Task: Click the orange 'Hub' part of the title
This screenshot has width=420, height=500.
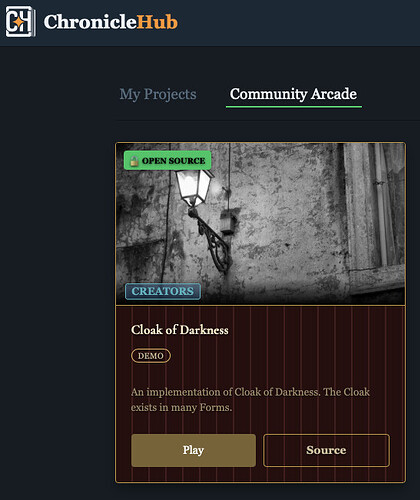Action: (x=157, y=22)
